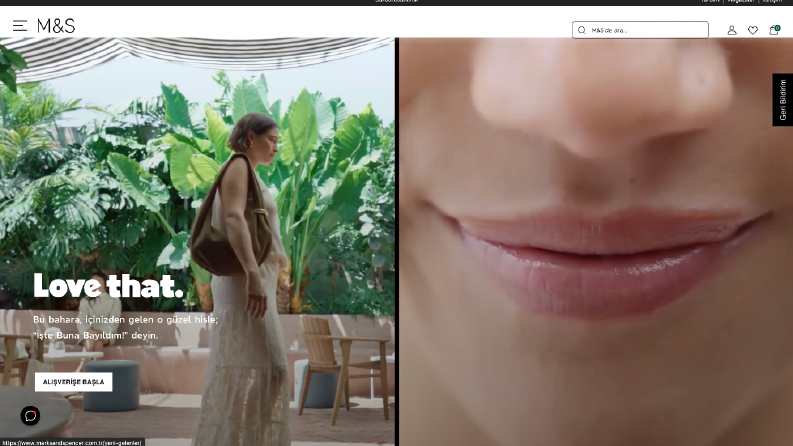Open the Geri Bildirim side tab
The width and height of the screenshot is (793, 446).
pyautogui.click(x=782, y=100)
